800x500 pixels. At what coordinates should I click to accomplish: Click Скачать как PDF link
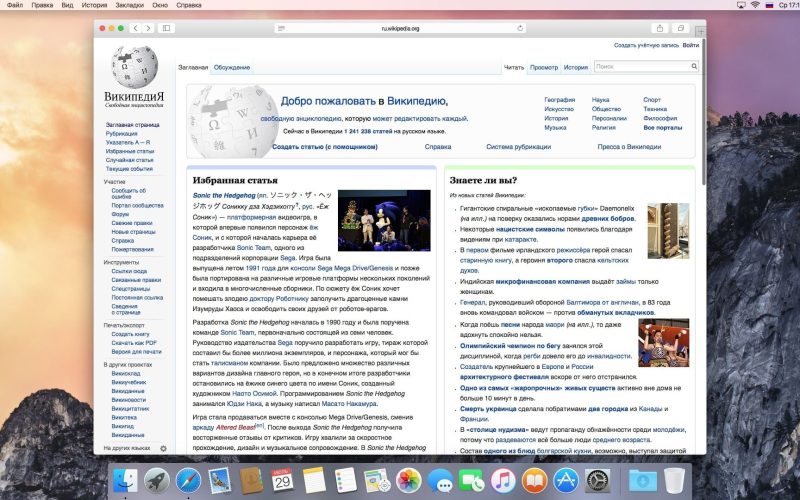point(134,343)
